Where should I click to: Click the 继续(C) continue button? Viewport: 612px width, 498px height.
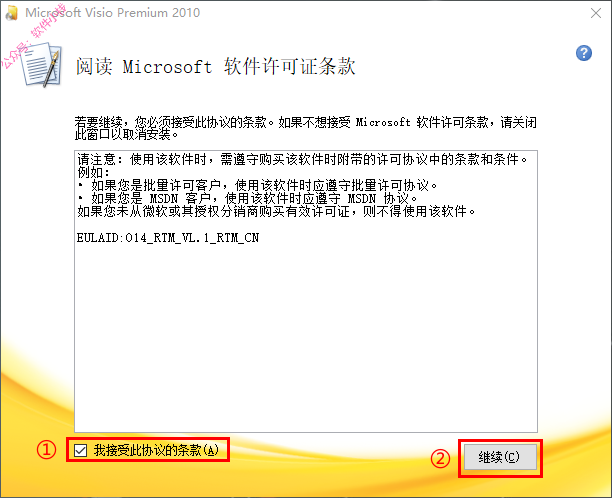(500, 457)
